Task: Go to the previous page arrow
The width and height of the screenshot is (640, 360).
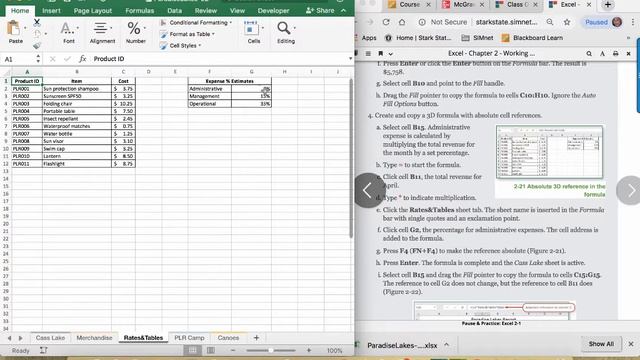Action: tap(368, 190)
